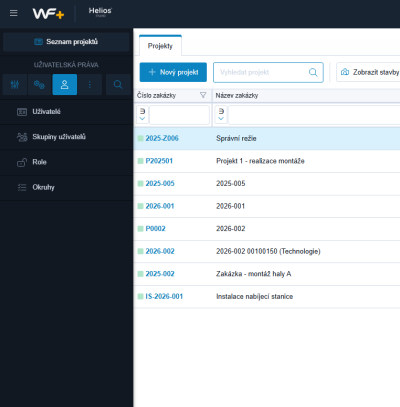Open project link 2025-Z006
Screen dimensions: 400x407
click(162, 138)
